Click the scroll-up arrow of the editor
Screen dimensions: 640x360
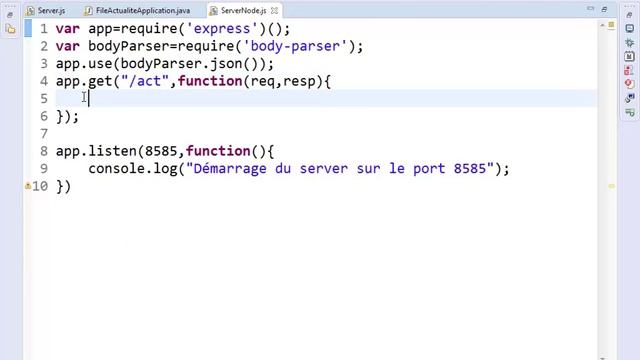[602, 25]
